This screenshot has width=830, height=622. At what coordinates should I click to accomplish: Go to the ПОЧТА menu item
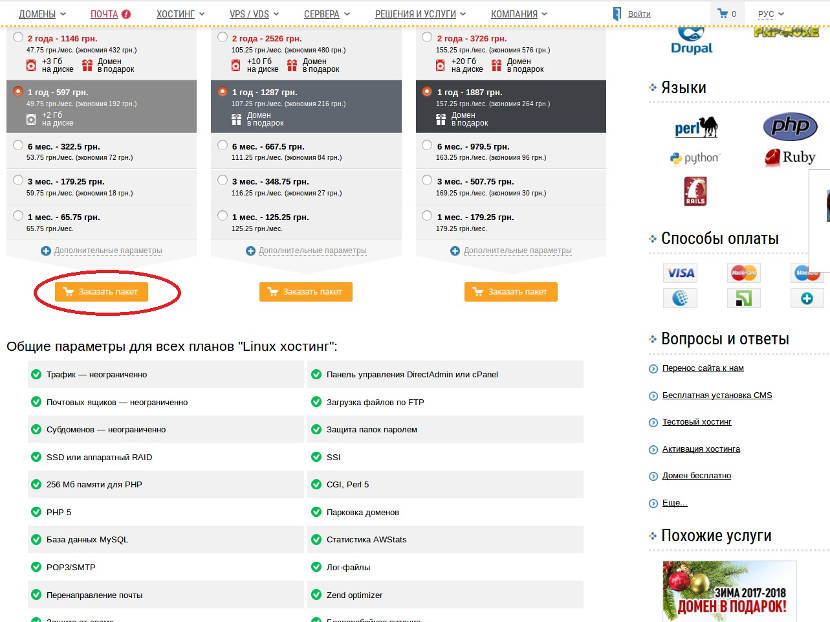104,14
